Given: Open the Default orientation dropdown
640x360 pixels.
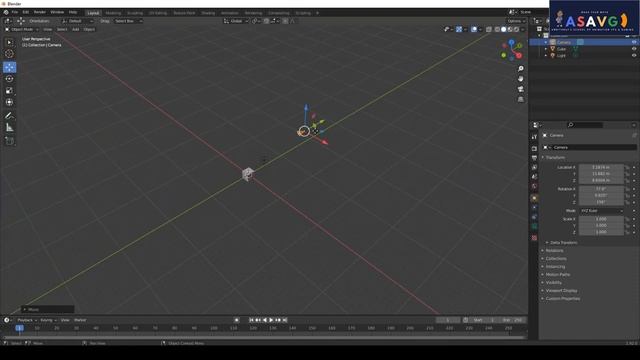Looking at the screenshot, I should point(78,21).
